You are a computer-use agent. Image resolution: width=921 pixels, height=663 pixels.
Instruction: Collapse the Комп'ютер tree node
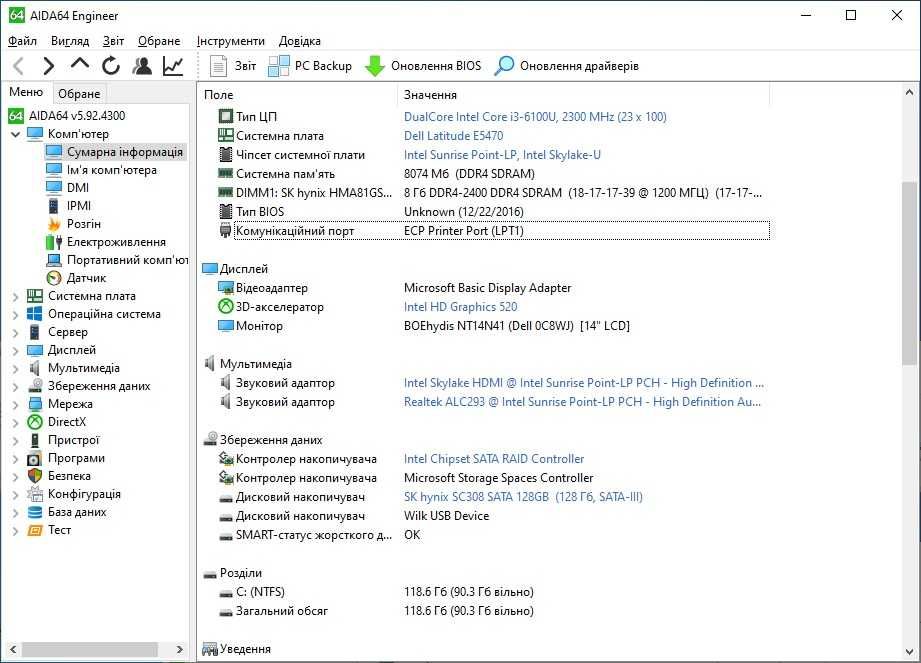click(x=16, y=134)
